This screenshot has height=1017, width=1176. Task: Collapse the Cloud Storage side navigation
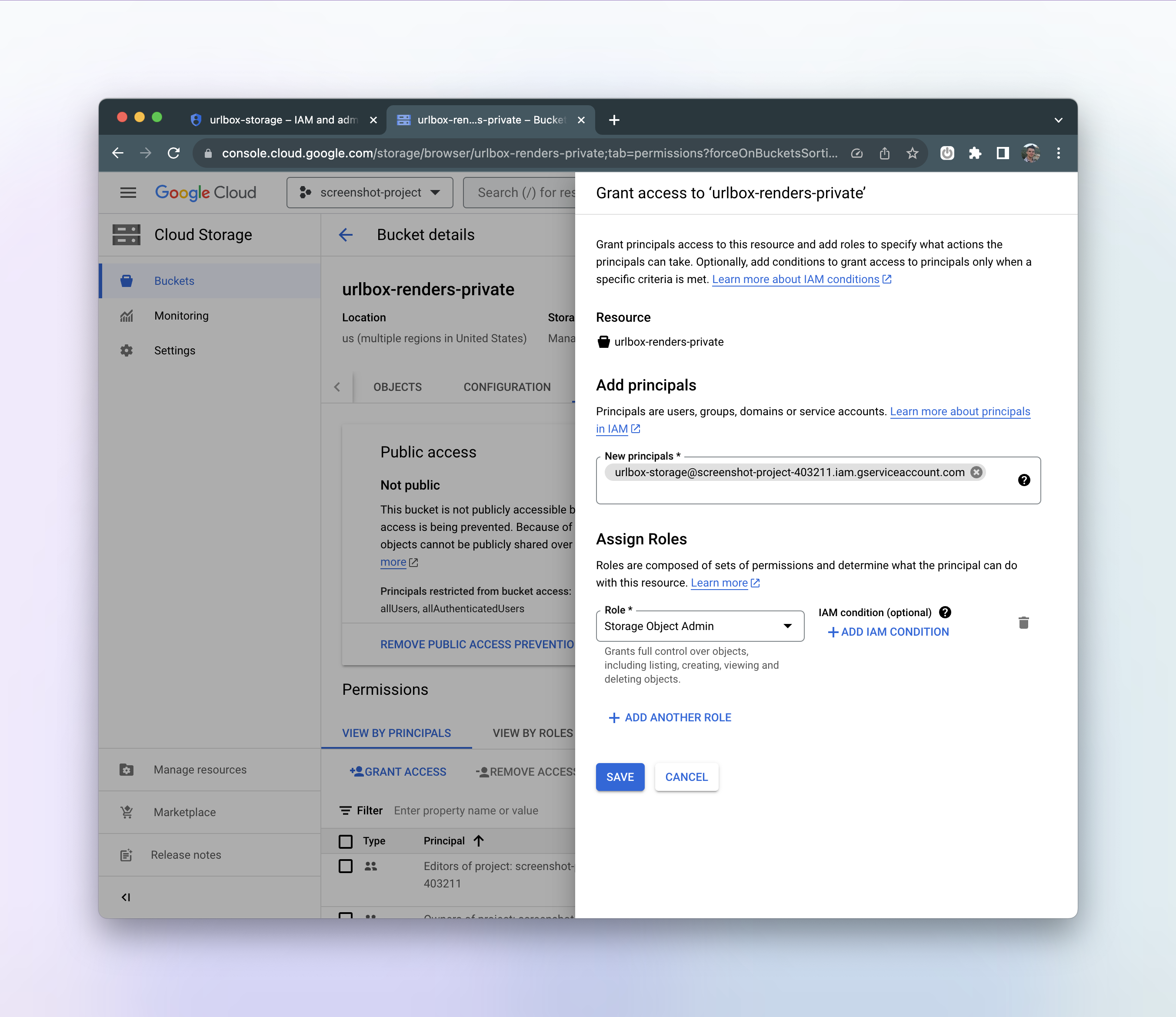click(126, 897)
